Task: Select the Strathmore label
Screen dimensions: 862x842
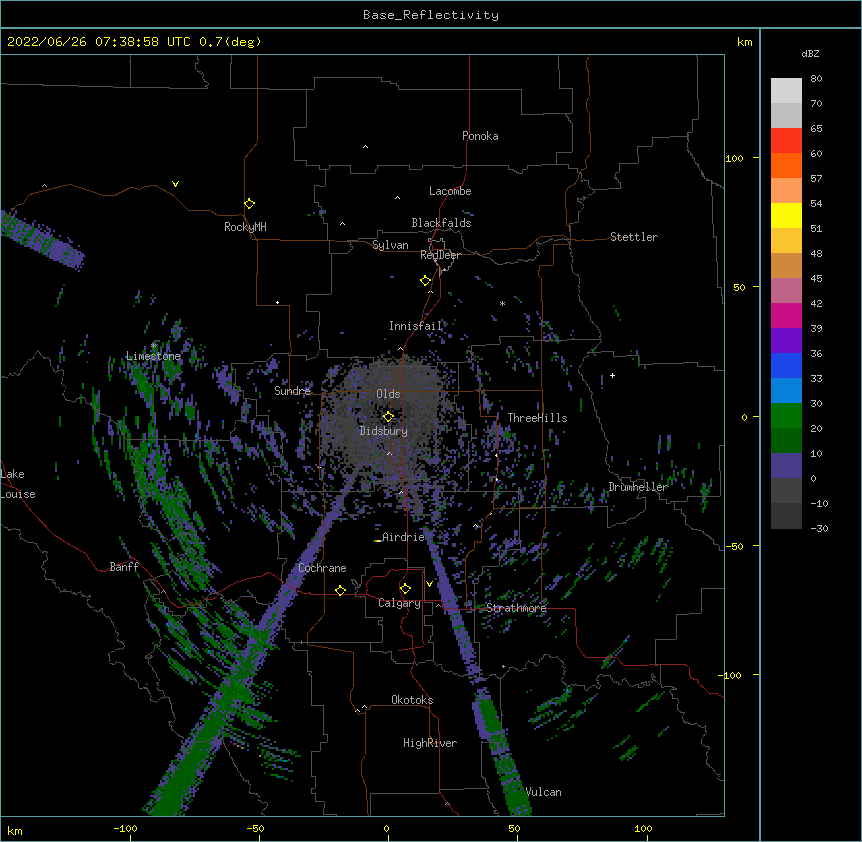Action: 516,608
